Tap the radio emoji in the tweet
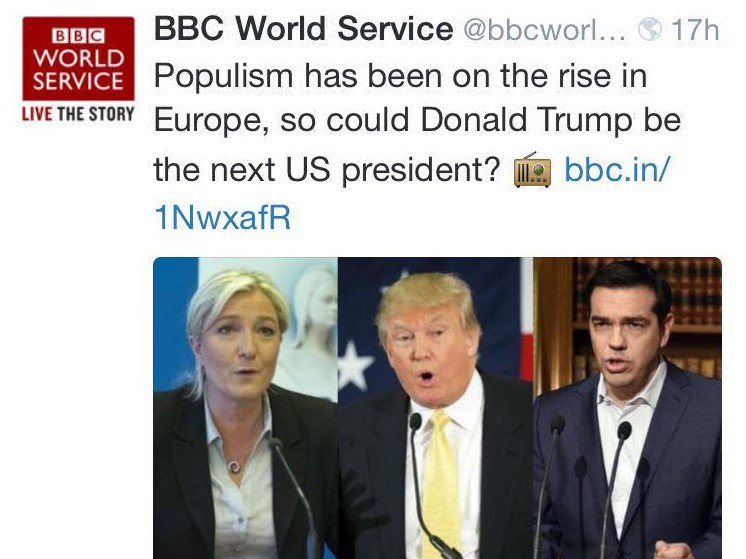The width and height of the screenshot is (746, 559). (532, 170)
